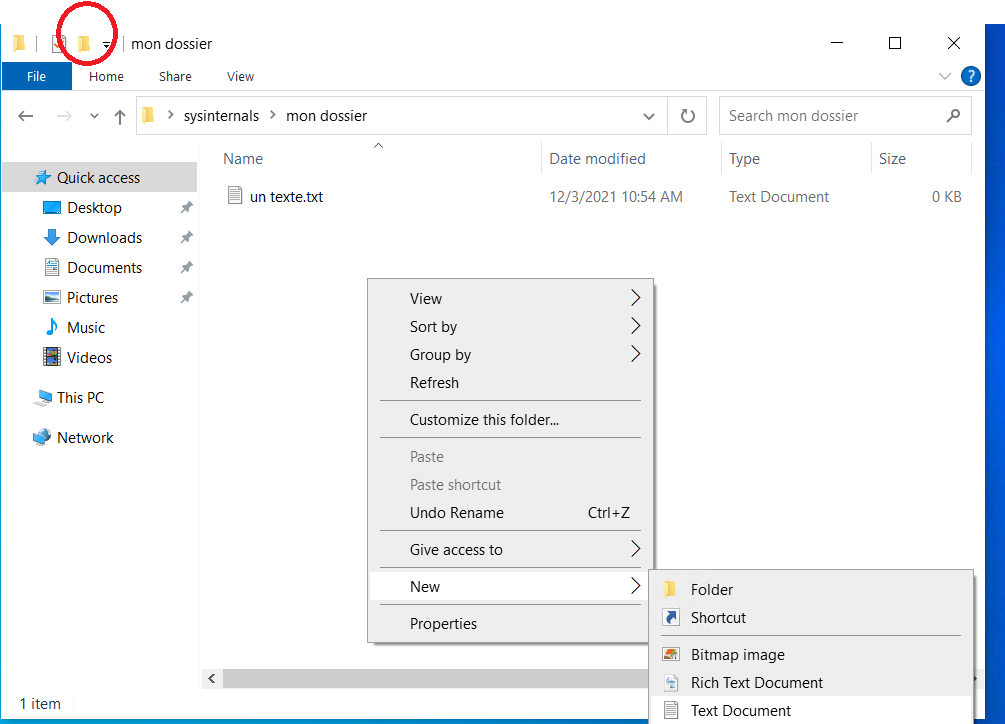
Task: Open the Home ribbon tab
Action: tap(106, 76)
